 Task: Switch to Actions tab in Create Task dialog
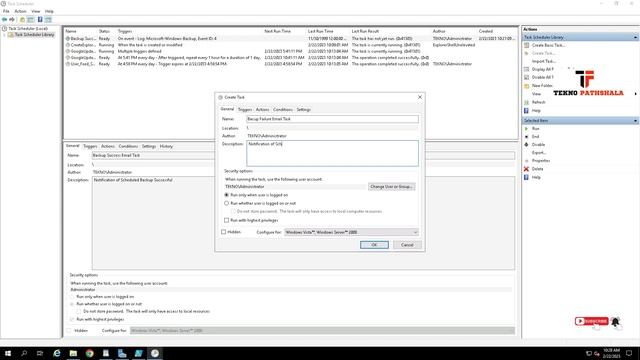pyautogui.click(x=262, y=109)
